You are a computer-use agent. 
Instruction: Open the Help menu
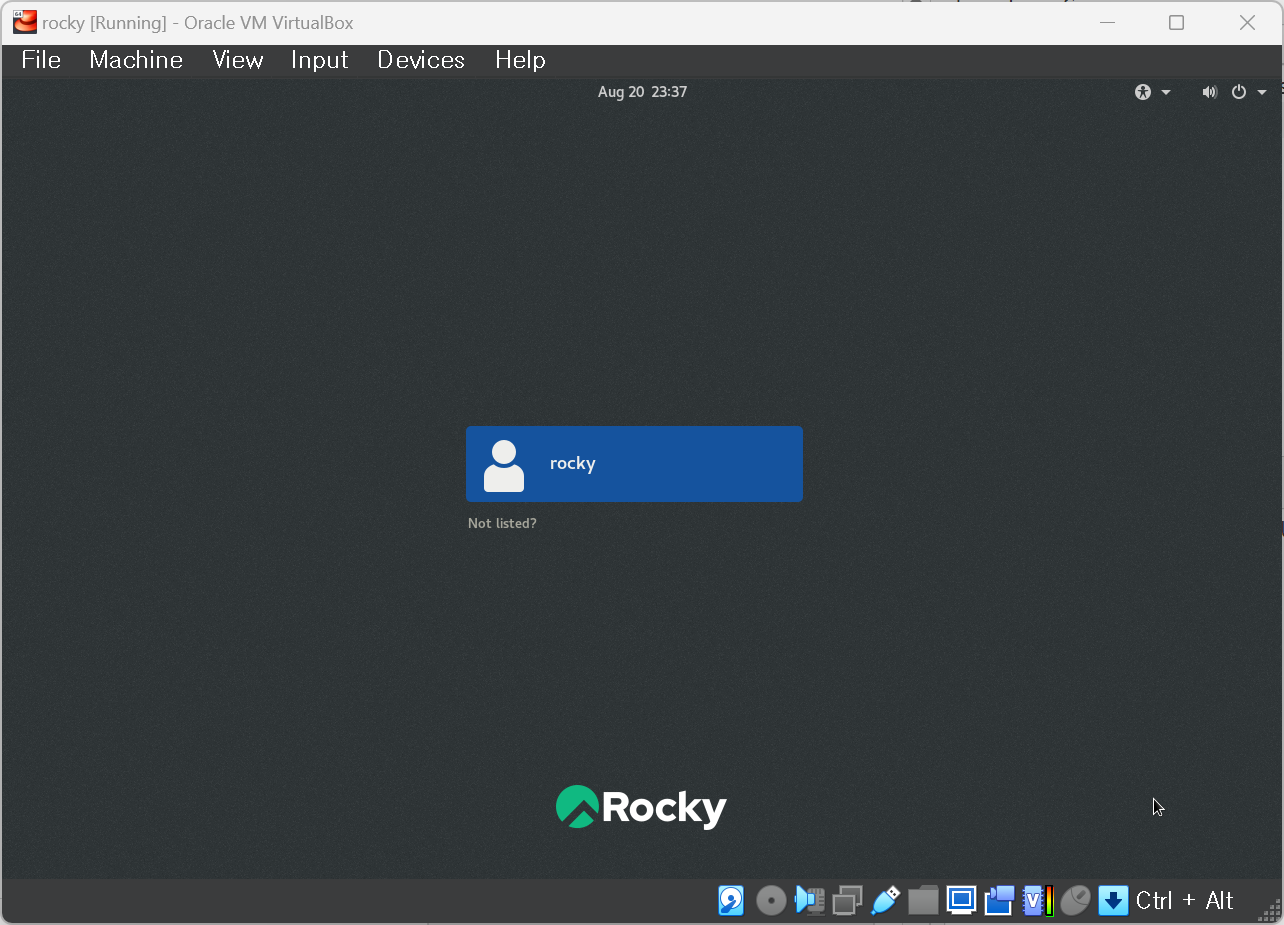(x=520, y=60)
